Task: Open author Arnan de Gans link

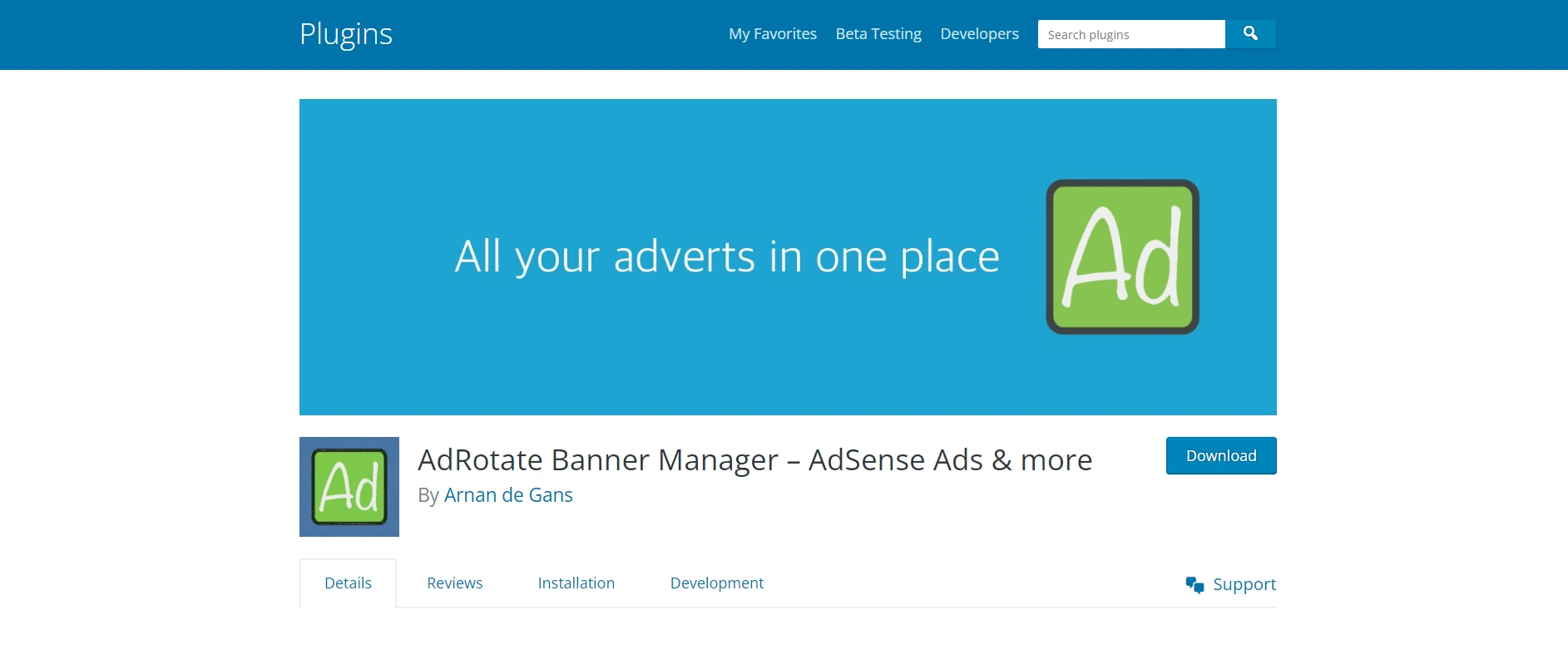Action: tap(508, 495)
